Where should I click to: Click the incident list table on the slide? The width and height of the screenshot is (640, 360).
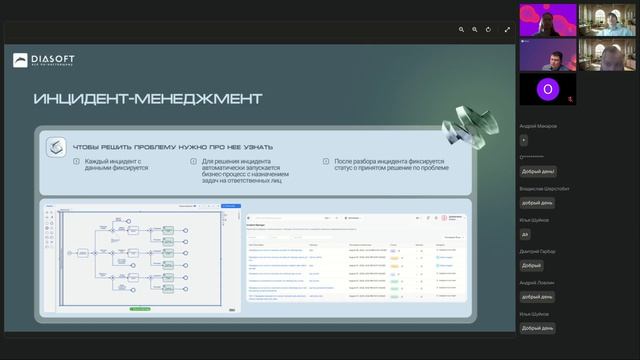pos(356,258)
